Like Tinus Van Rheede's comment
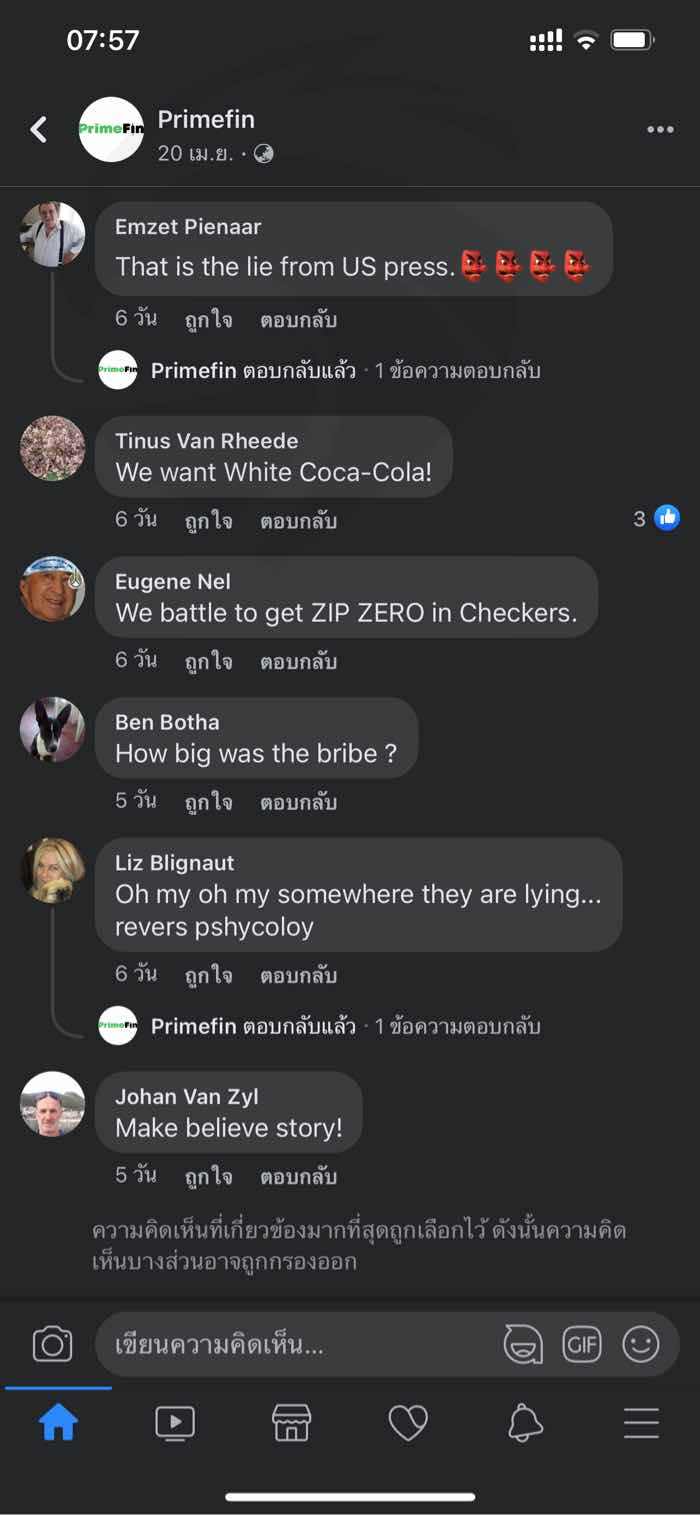The height and width of the screenshot is (1515, 700). [209, 521]
